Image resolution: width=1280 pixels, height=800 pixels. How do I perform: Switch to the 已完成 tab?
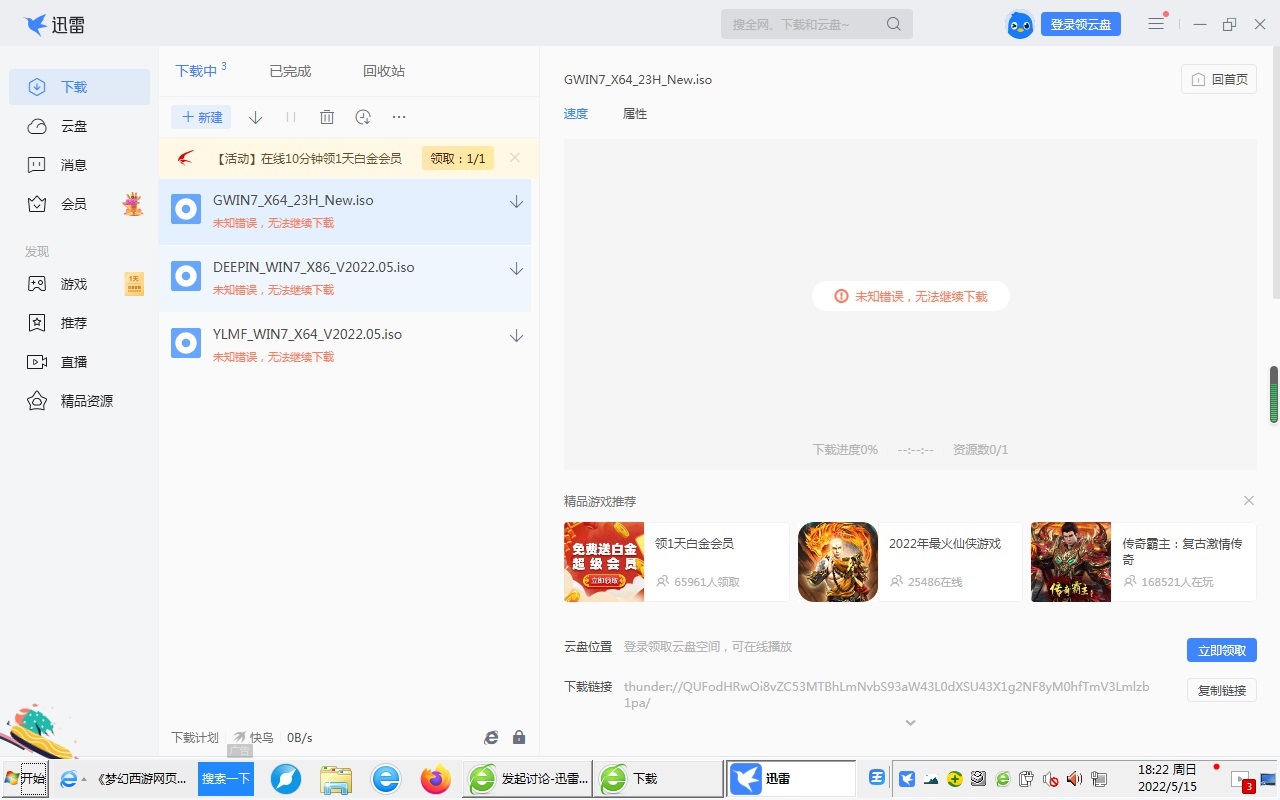[289, 71]
